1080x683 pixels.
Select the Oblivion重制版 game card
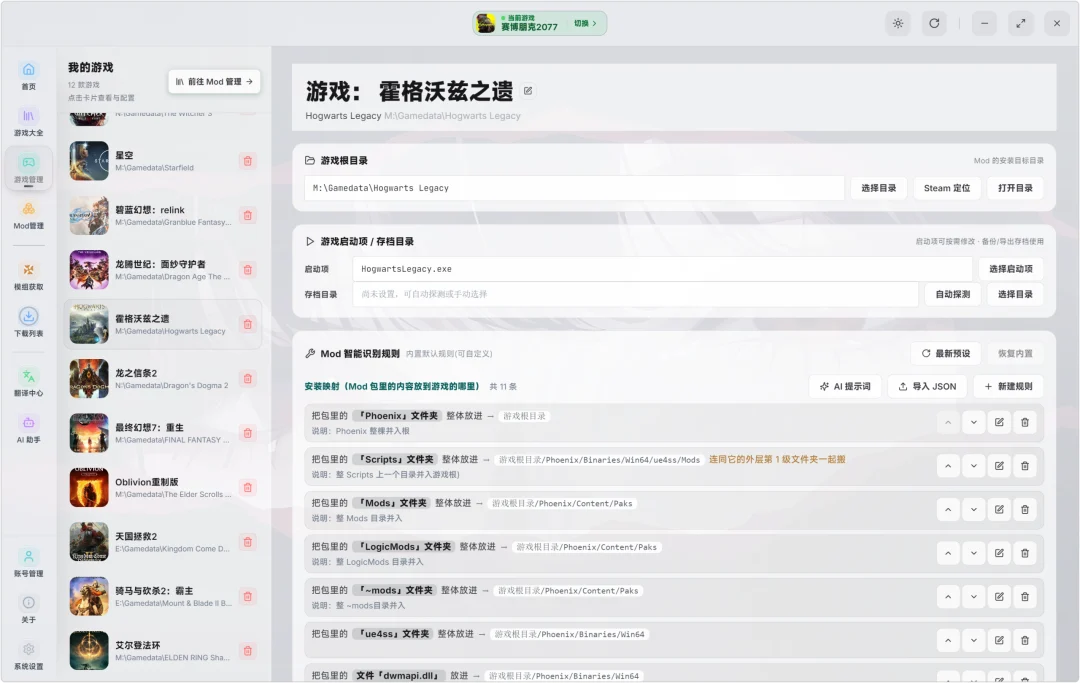[163, 487]
